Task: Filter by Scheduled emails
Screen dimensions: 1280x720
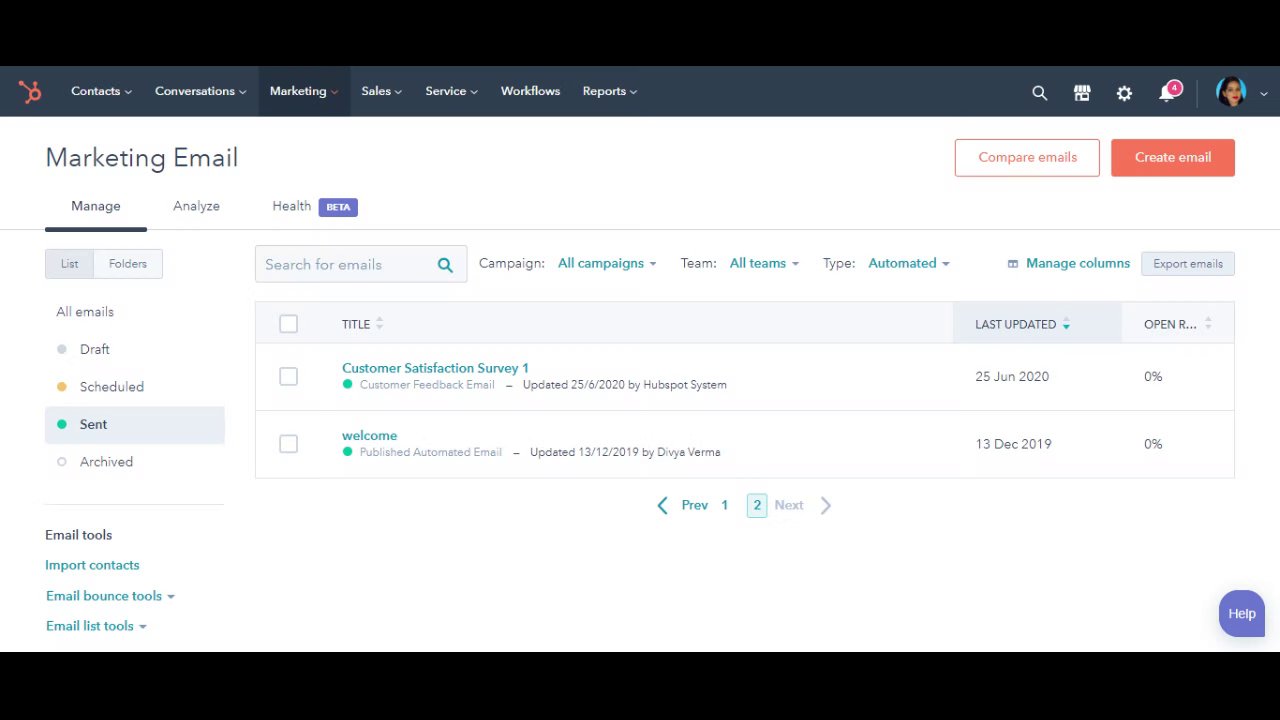Action: 112,387
